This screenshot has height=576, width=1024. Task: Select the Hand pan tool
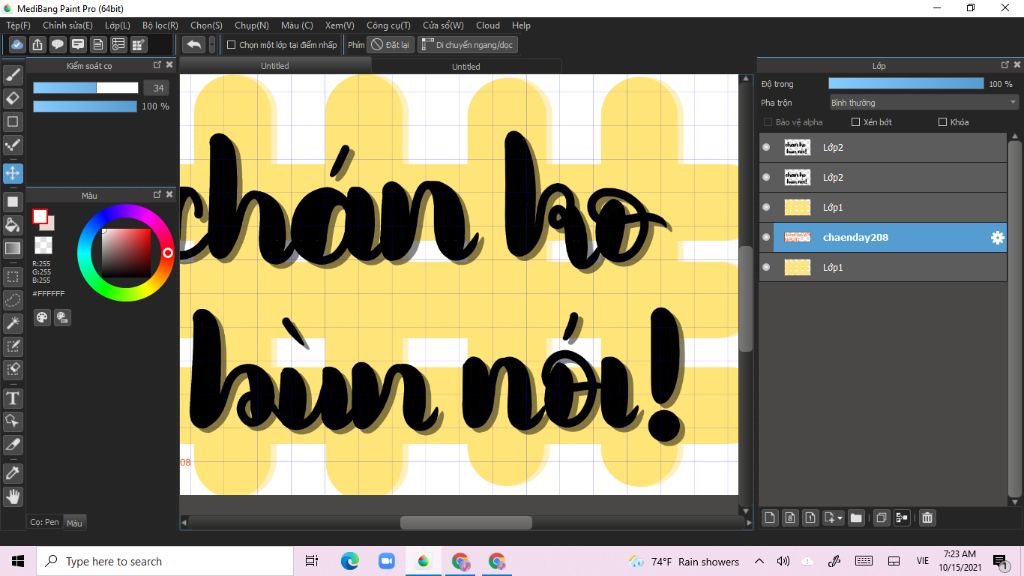(x=12, y=497)
